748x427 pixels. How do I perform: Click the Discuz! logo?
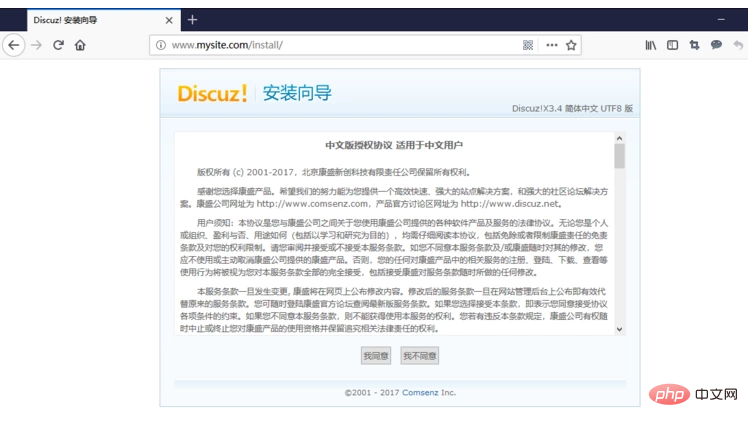coord(212,93)
